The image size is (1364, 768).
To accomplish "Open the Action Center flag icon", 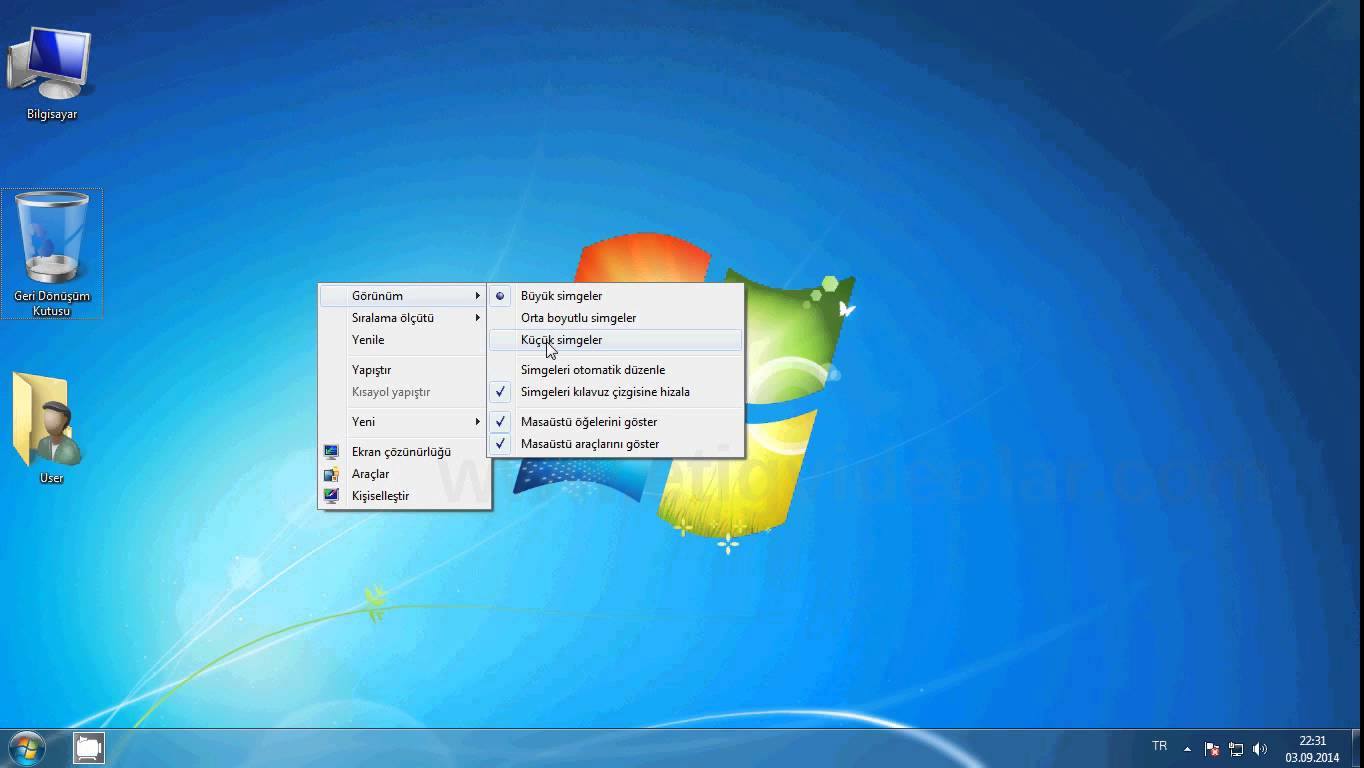I will 1212,748.
